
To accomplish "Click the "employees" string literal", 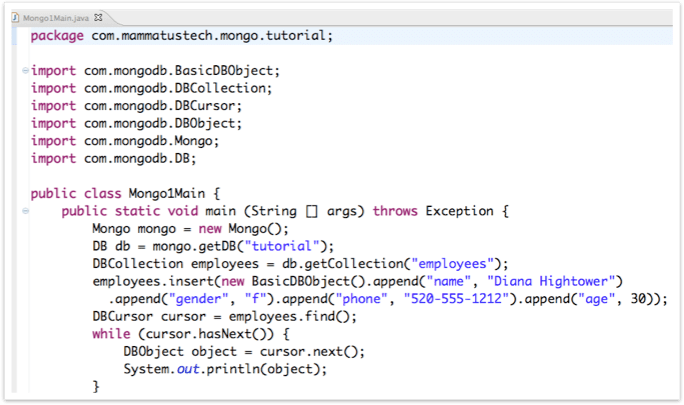I will click(x=453, y=264).
